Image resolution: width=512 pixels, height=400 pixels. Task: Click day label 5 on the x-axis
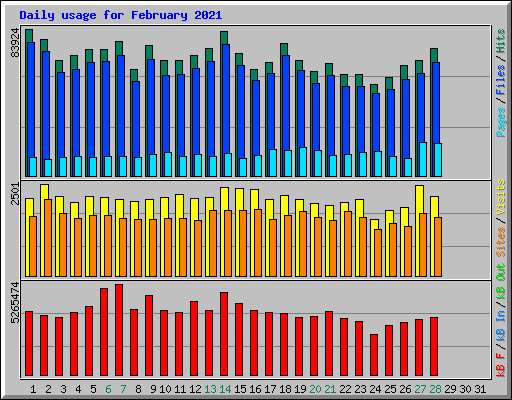coord(93,389)
